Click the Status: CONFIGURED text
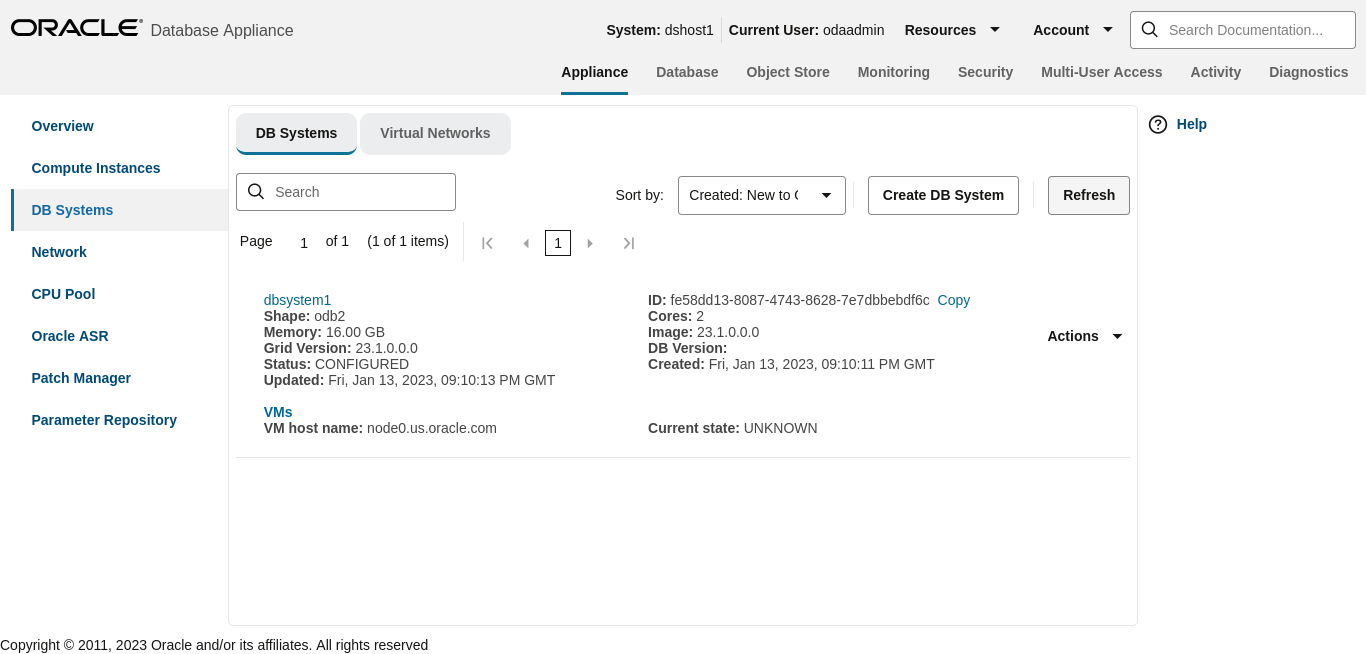 [x=336, y=364]
